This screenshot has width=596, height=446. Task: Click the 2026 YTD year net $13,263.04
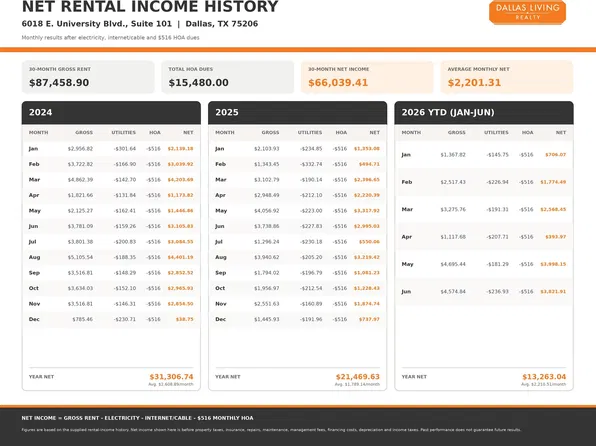[544, 377]
